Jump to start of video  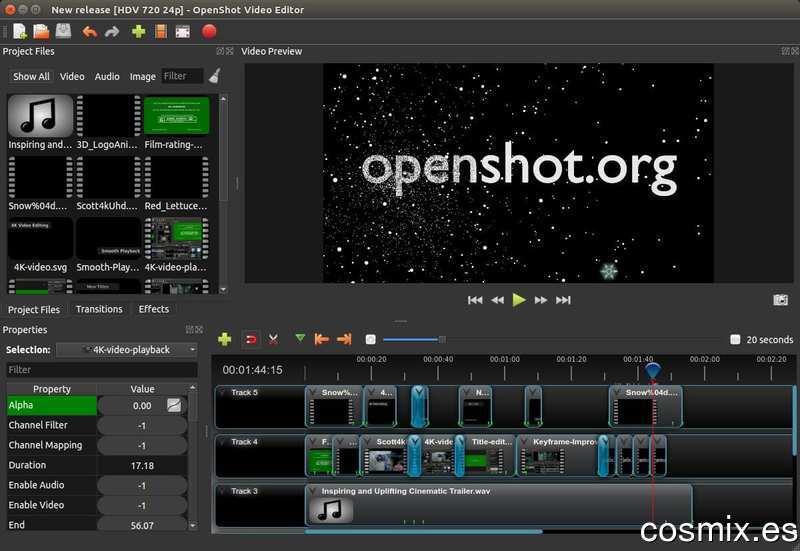475,300
